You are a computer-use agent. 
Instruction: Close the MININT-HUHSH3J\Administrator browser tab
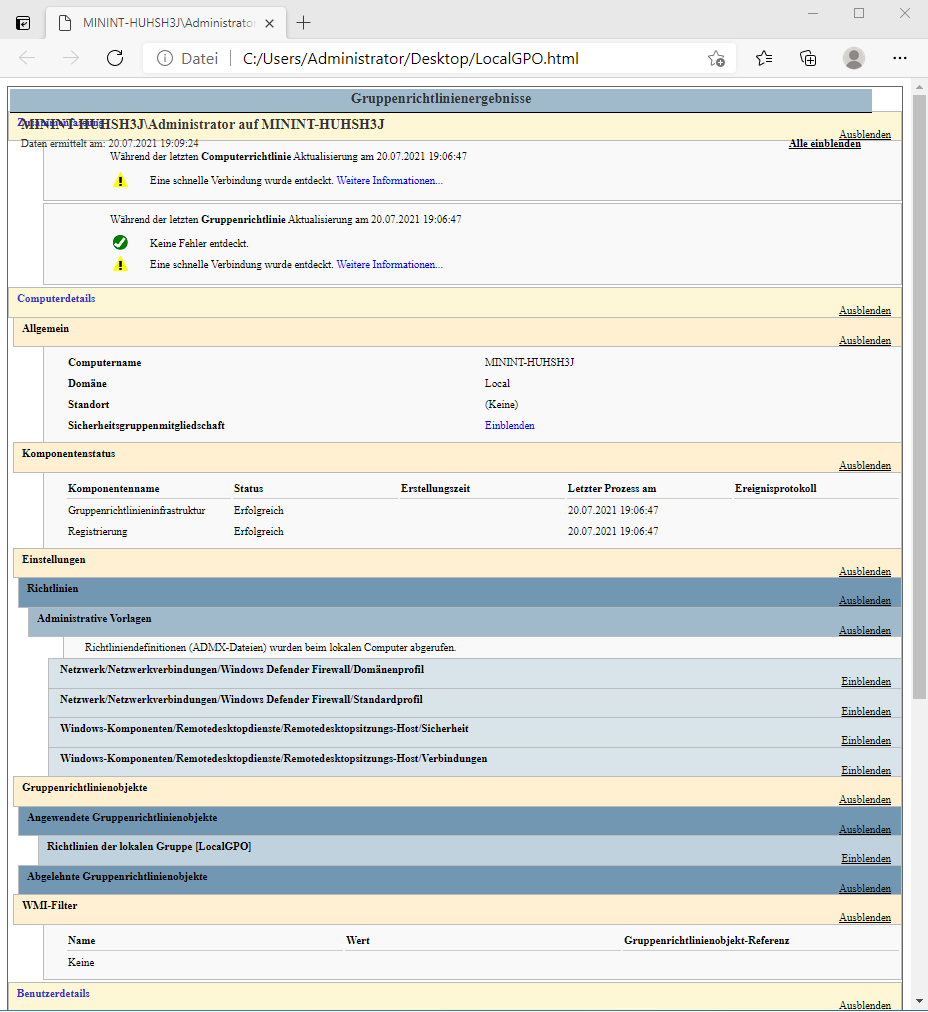coord(270,23)
